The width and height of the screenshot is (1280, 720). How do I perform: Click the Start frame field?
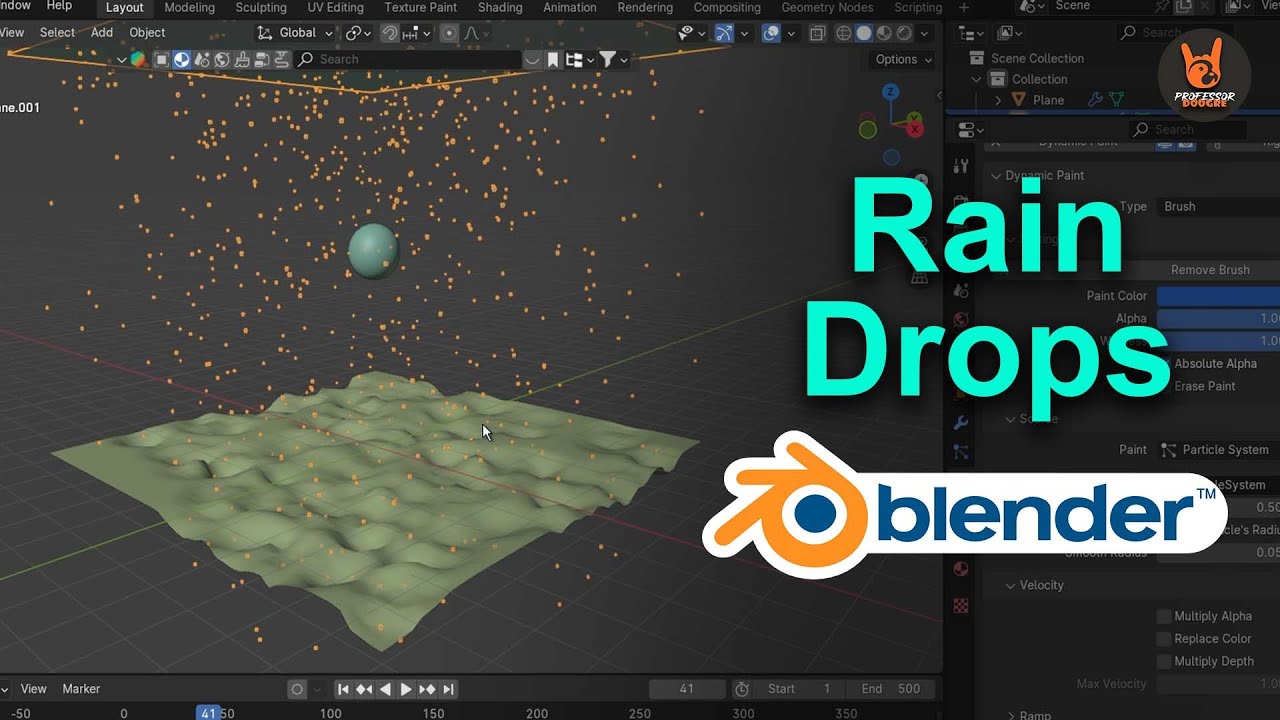pos(799,689)
